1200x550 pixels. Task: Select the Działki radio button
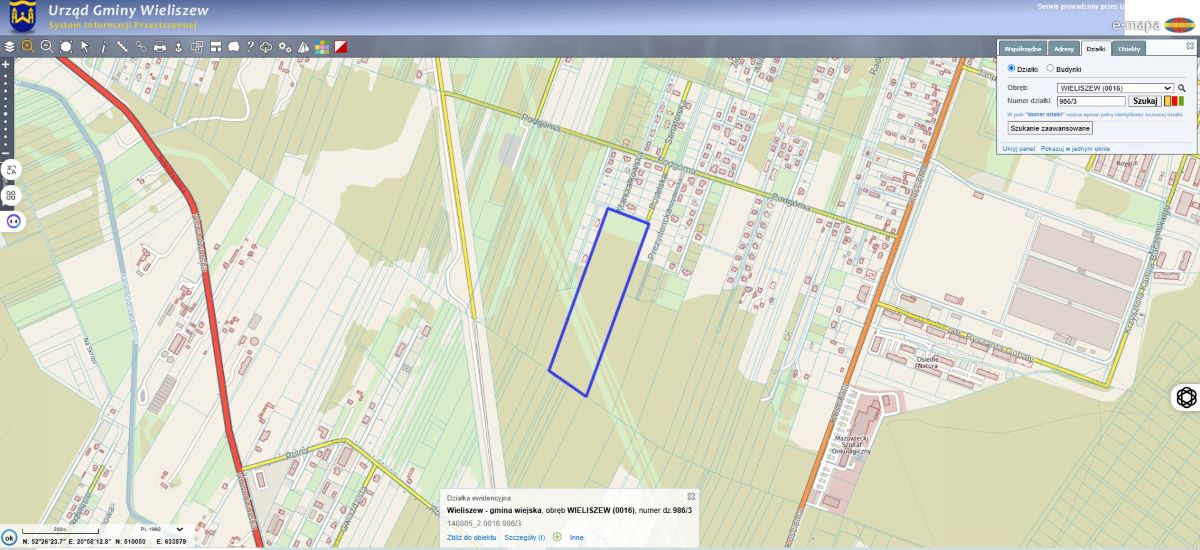pos(1010,69)
